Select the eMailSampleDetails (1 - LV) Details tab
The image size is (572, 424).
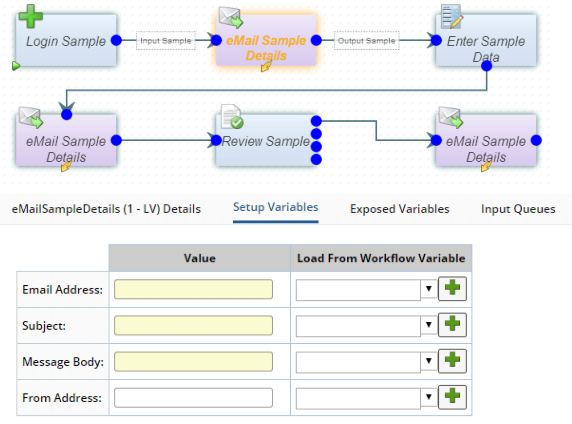point(106,209)
